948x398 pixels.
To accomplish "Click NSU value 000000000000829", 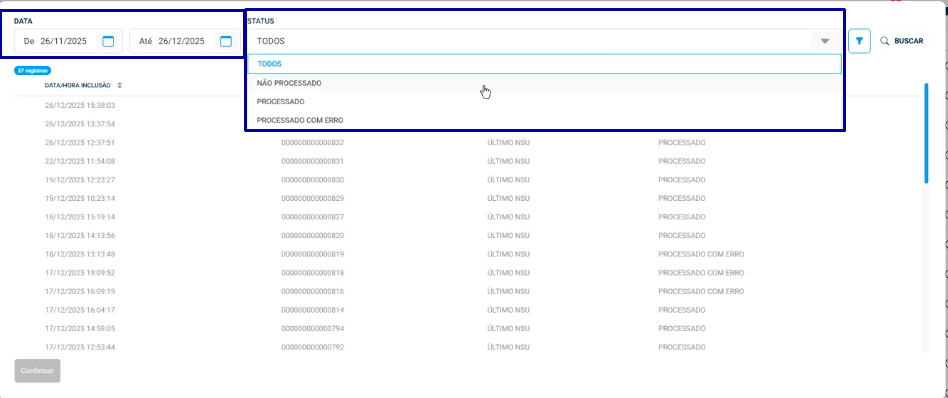I will coord(313,198).
